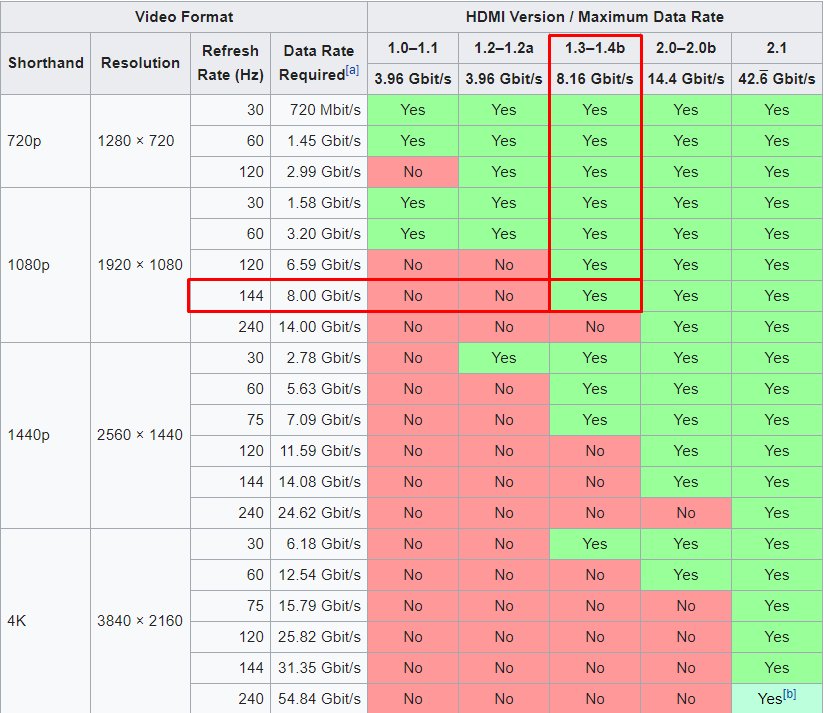Click the '5.63 Gbit/s' data rate cell
This screenshot has width=824, height=713.
[319, 389]
